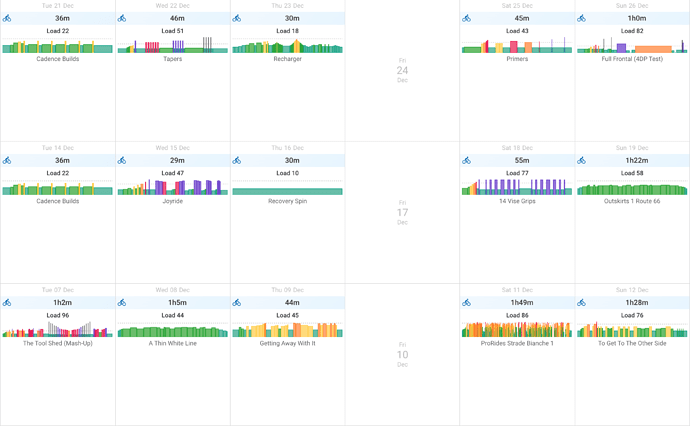
Task: Click the cycling icon on Thu 09 Dec
Action: pyautogui.click(x=237, y=303)
